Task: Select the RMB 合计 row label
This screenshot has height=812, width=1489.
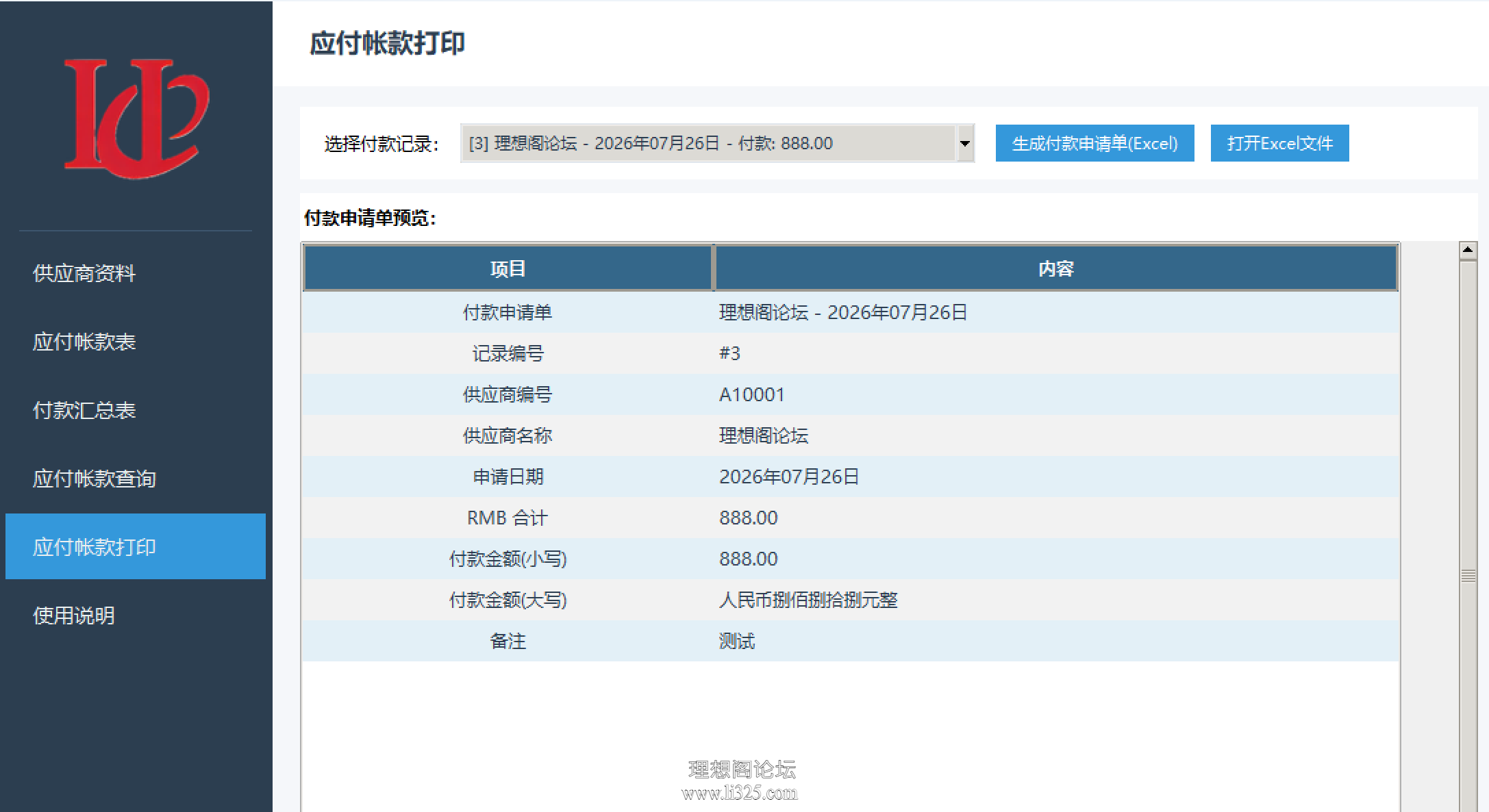Action: click(x=508, y=518)
